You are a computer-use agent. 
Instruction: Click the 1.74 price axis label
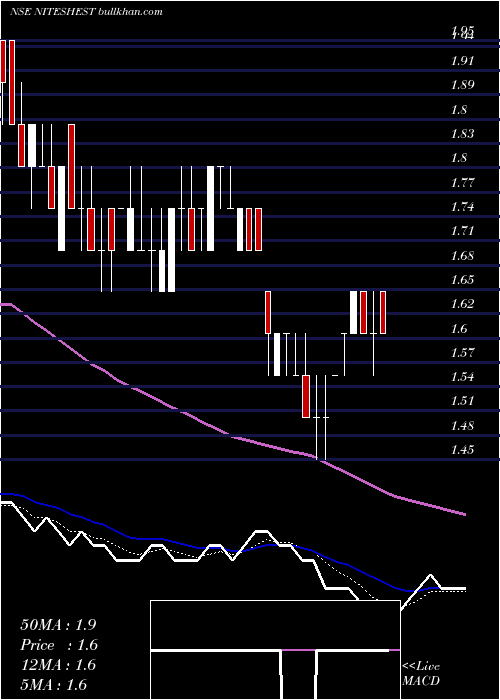(x=462, y=207)
